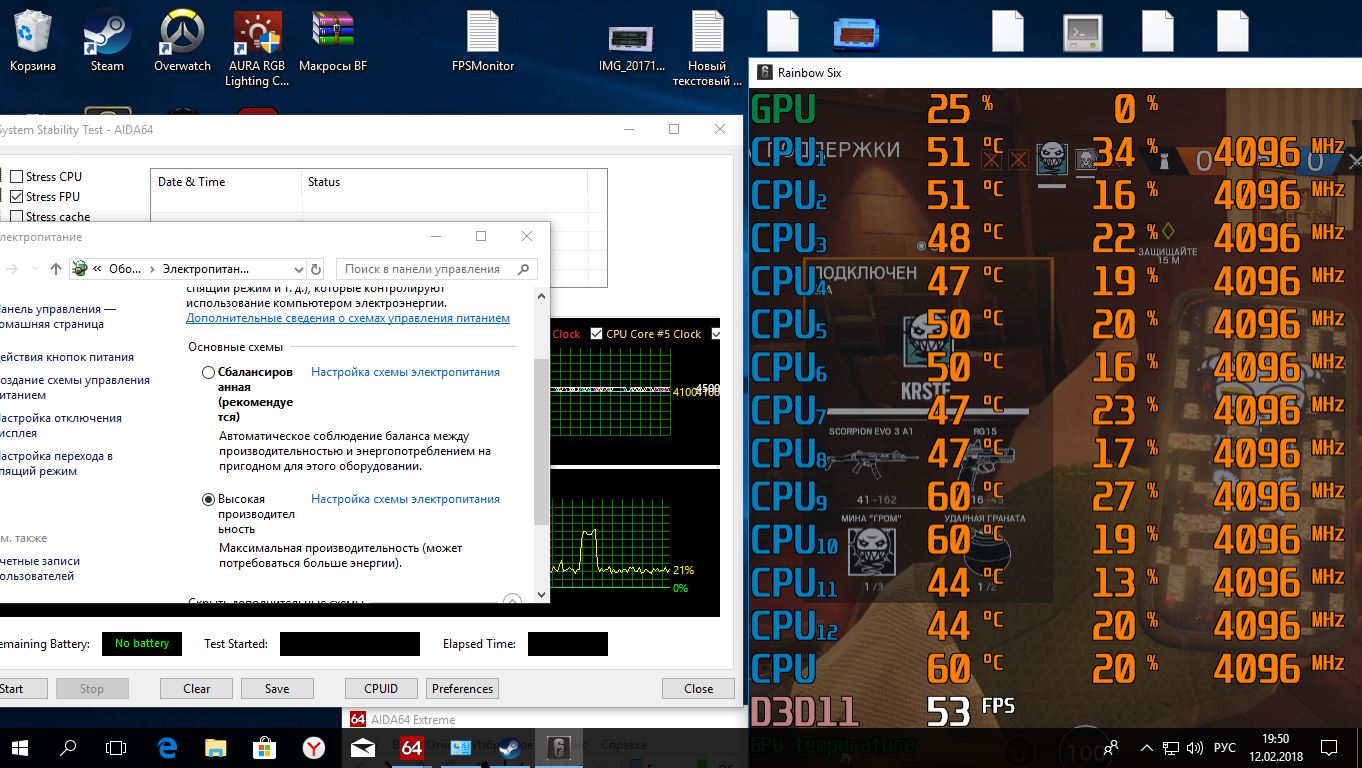The image size is (1362, 768).
Task: Open CPUID from the stability test window
Action: coord(381,688)
